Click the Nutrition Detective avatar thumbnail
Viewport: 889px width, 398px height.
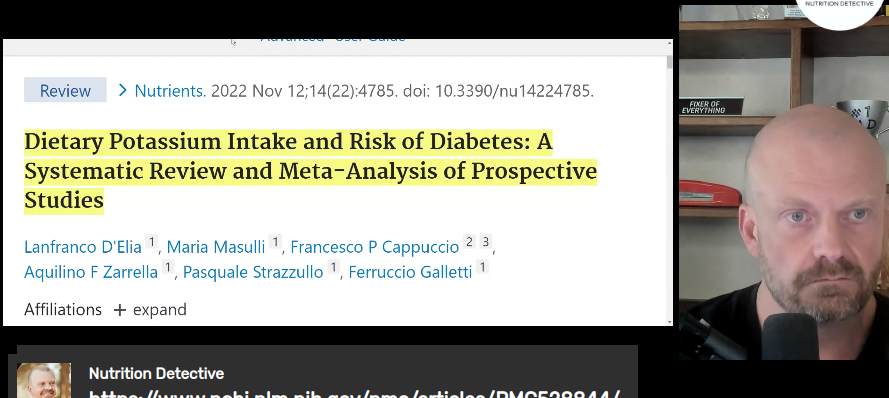point(44,380)
